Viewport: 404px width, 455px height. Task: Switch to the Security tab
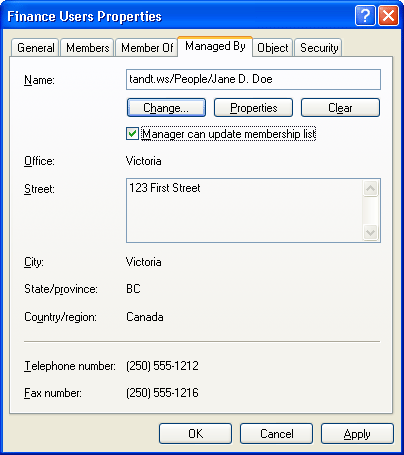point(319,48)
